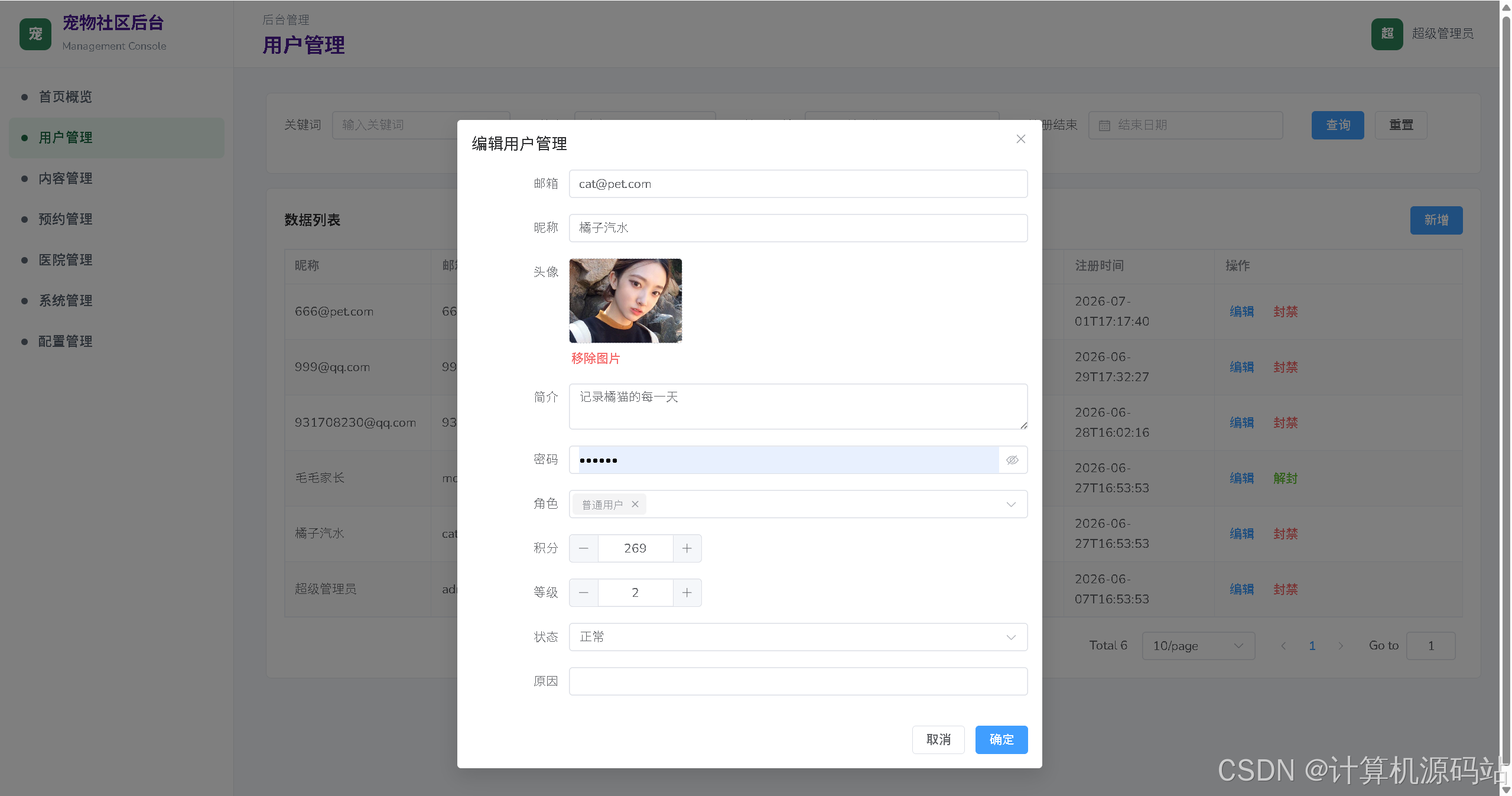Click 编辑 for the 2026-06-28T16:02:16 row
1512x796 pixels.
pos(1241,423)
